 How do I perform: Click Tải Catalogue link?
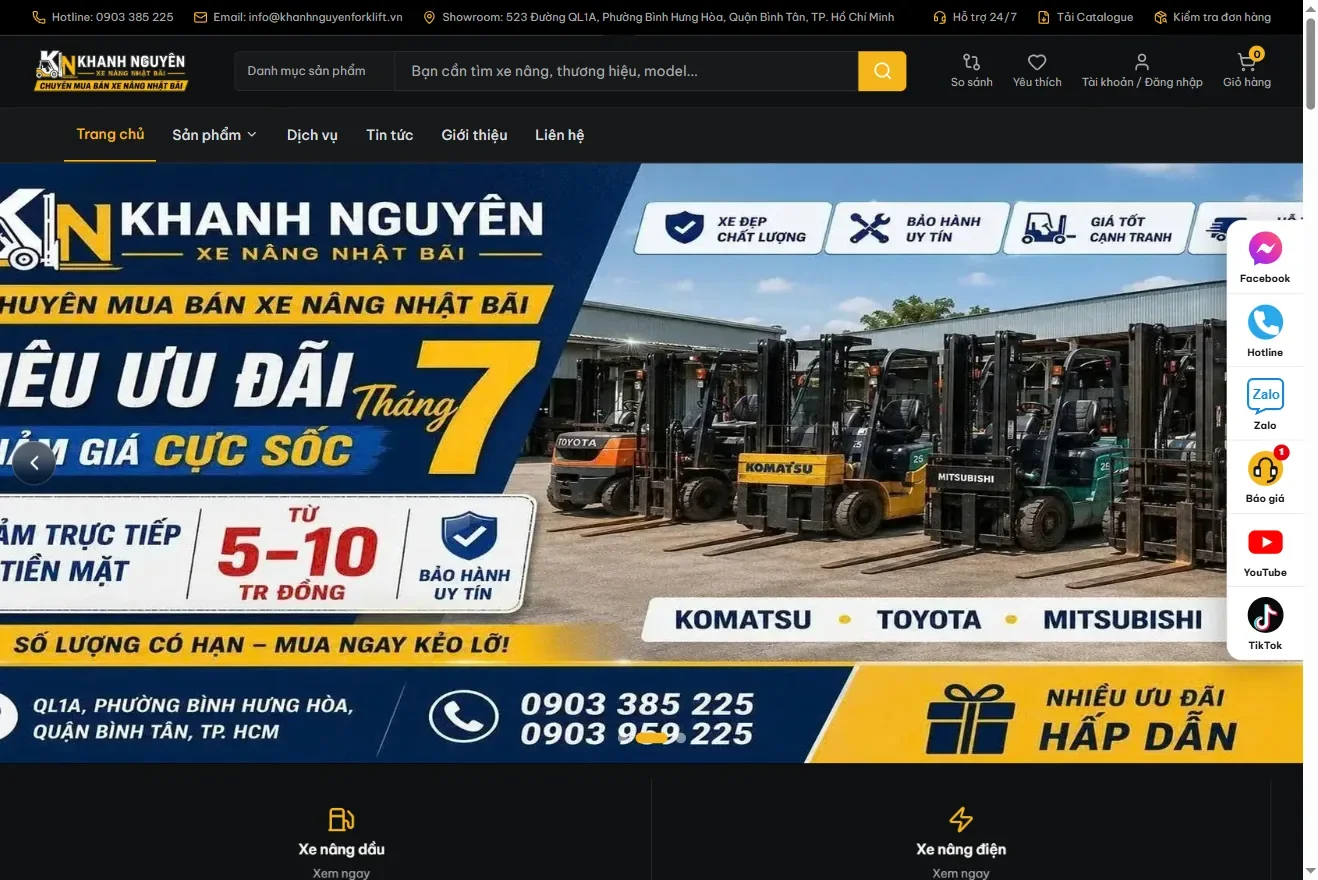tap(1085, 17)
